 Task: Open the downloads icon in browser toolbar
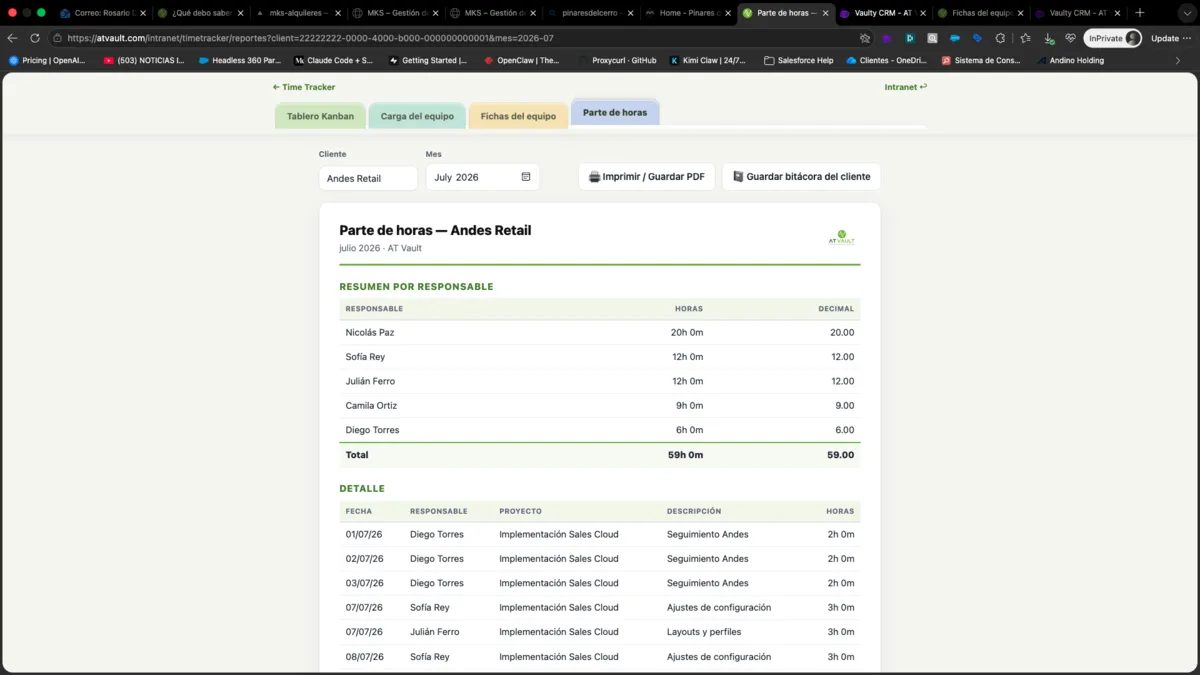(x=1048, y=38)
